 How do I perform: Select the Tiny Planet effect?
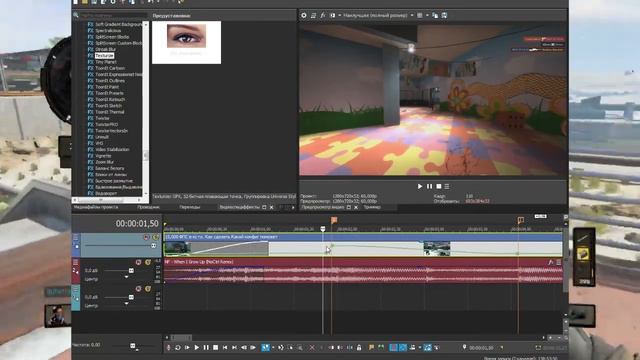pyautogui.click(x=105, y=62)
